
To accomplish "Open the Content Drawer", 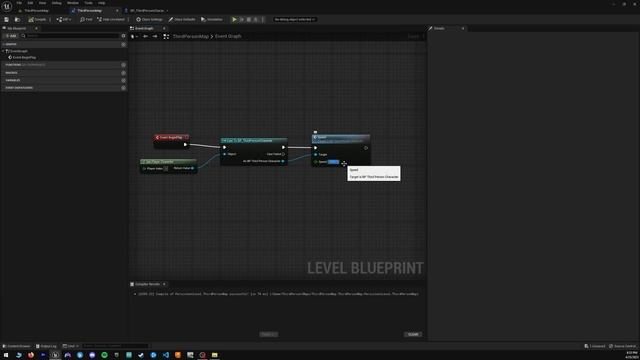I will pos(17,346).
